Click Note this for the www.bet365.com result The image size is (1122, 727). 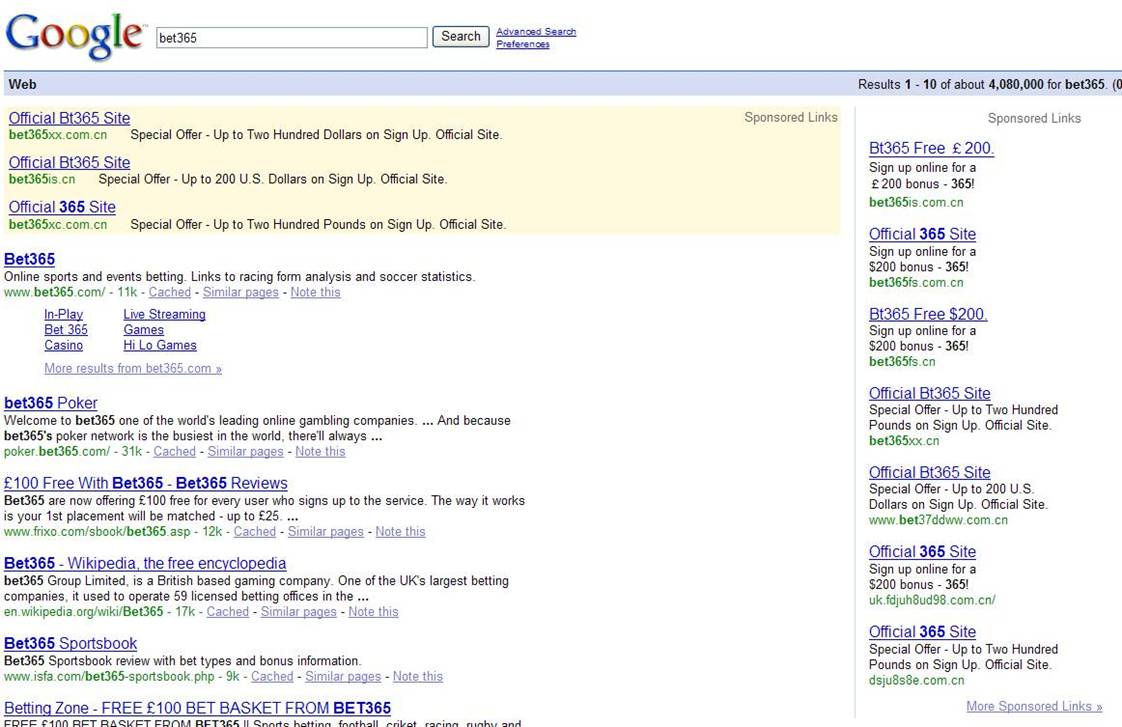pos(316,292)
